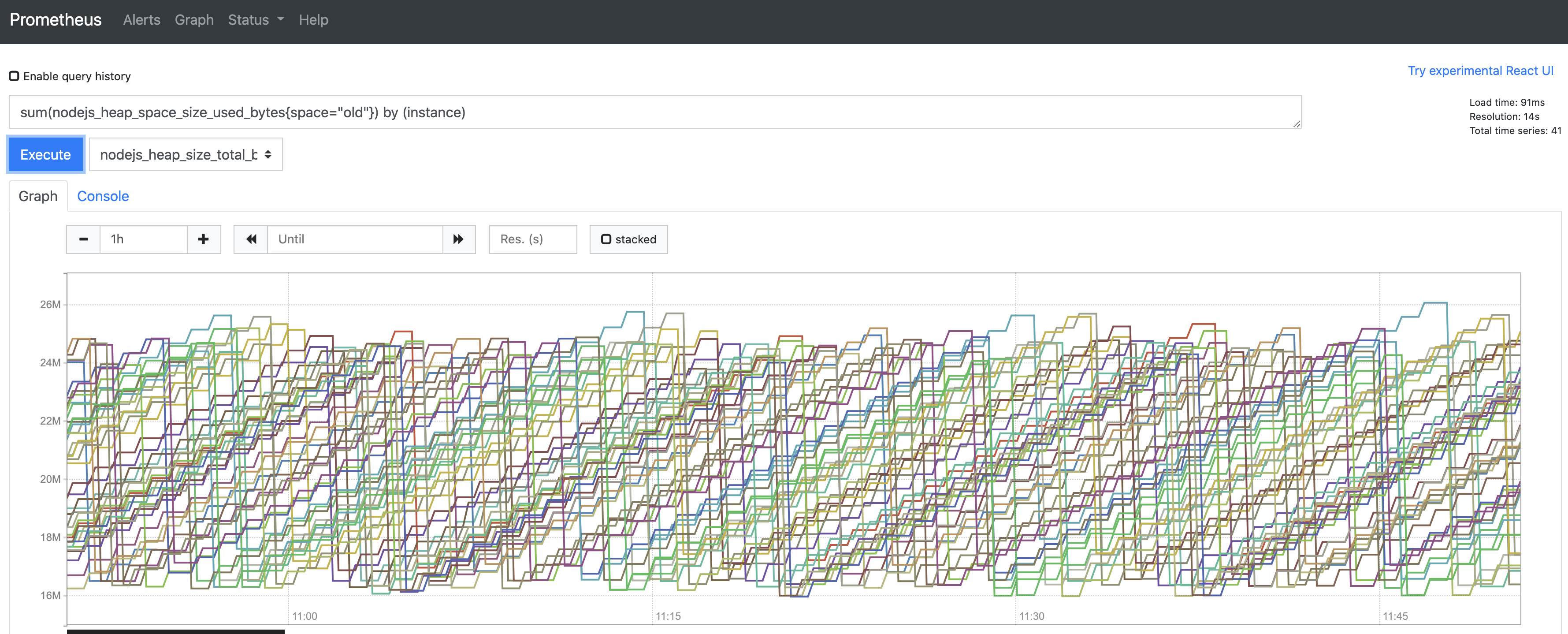Click the minus icon to decrease range

(83, 239)
